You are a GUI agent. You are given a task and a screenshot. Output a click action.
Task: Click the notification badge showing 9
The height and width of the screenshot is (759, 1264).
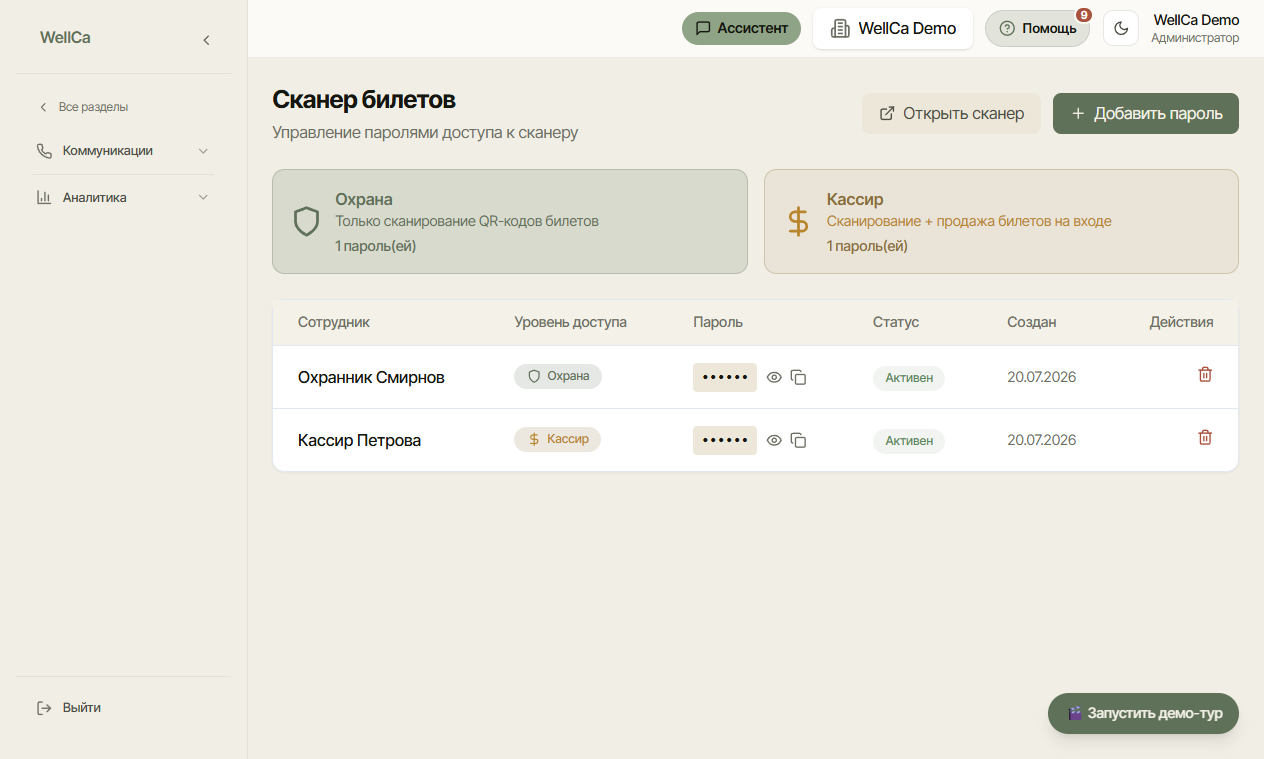click(1084, 15)
